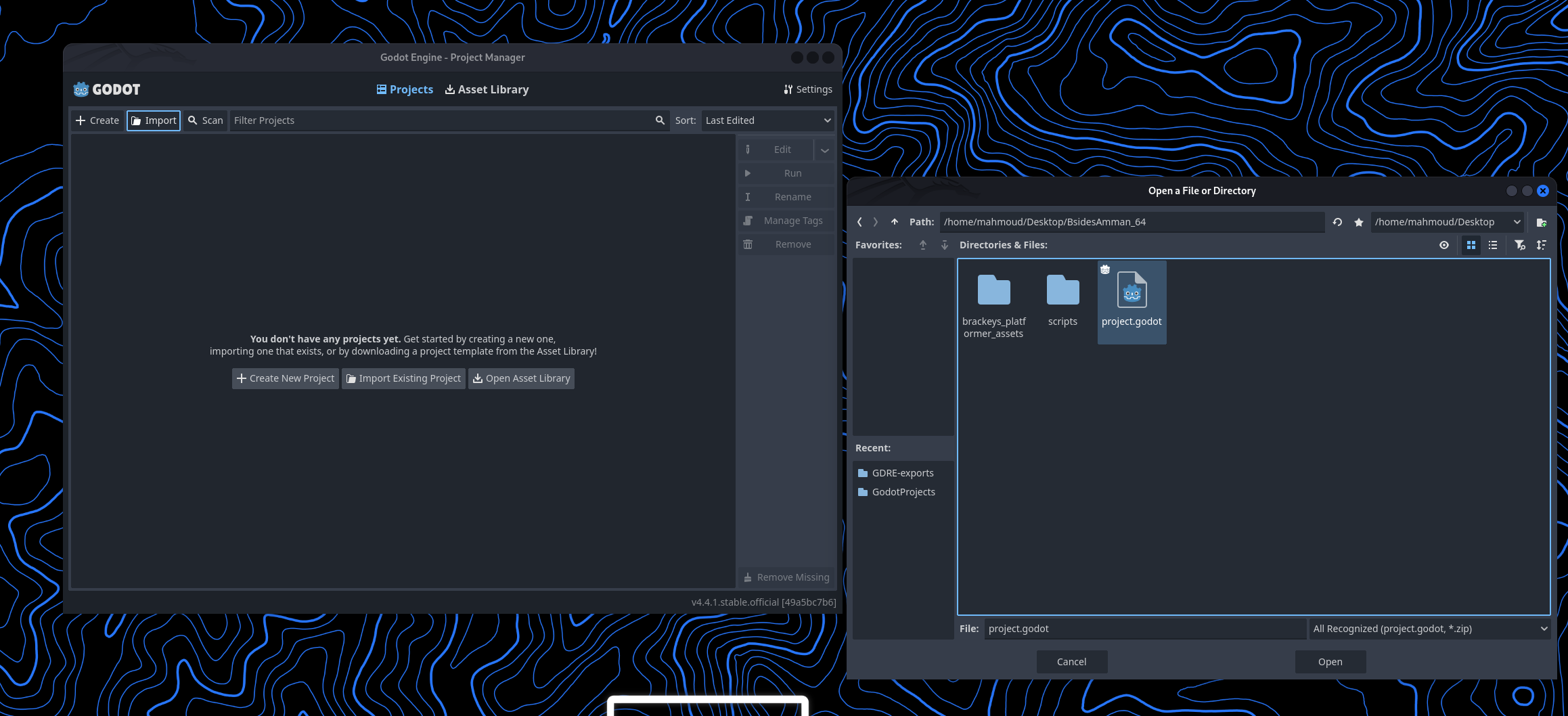The width and height of the screenshot is (1568, 716).
Task: Toggle hidden files visibility eye icon
Action: point(1444,245)
